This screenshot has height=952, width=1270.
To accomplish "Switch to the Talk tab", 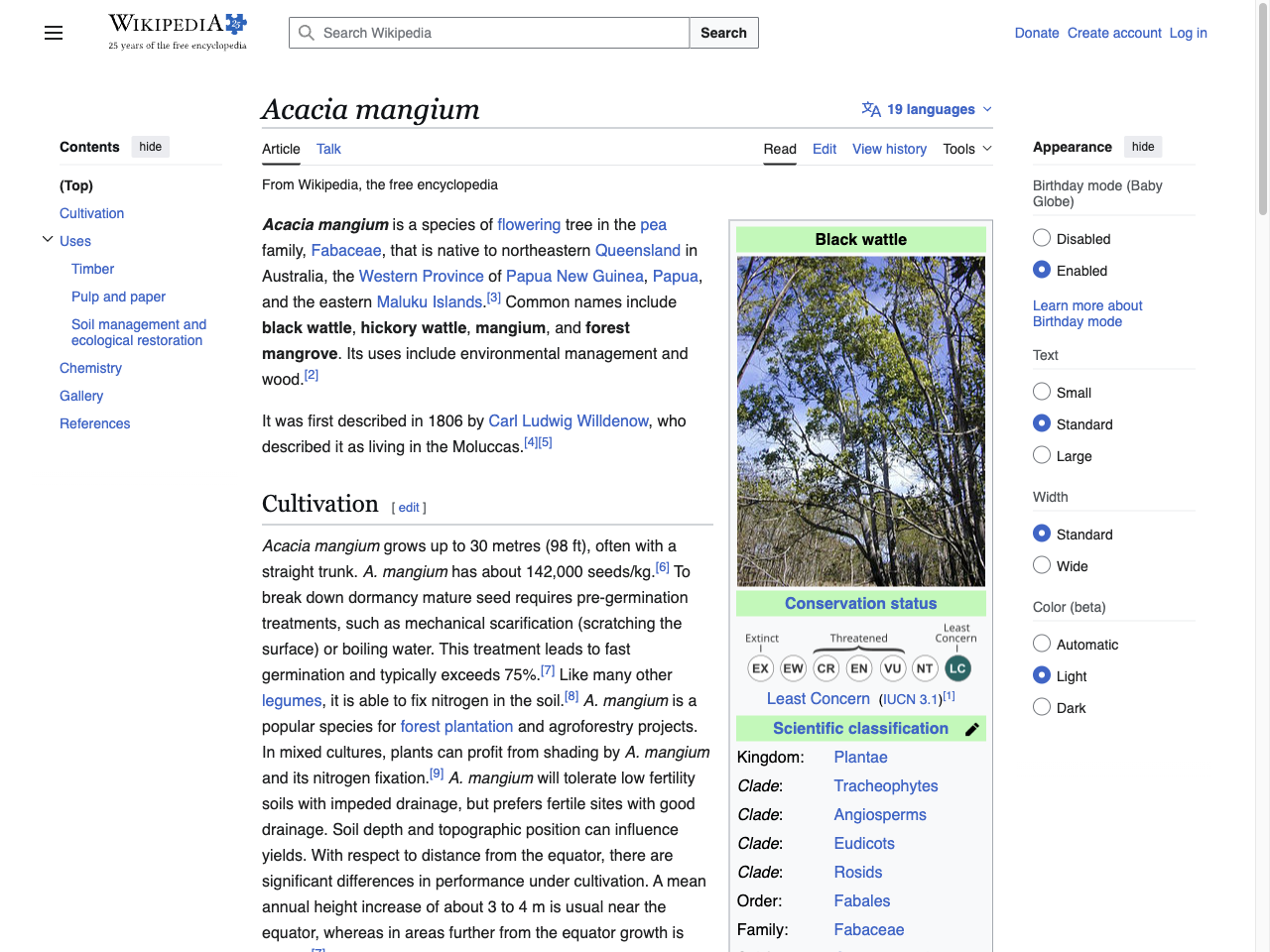I will 328,149.
